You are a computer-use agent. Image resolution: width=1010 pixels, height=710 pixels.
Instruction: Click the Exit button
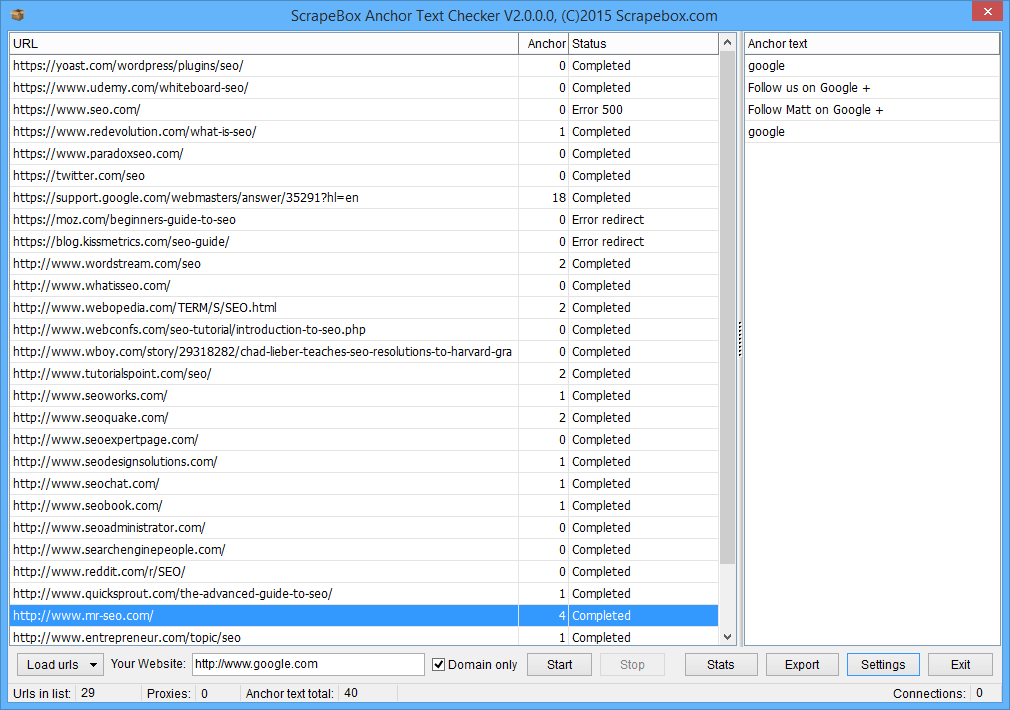[960, 665]
